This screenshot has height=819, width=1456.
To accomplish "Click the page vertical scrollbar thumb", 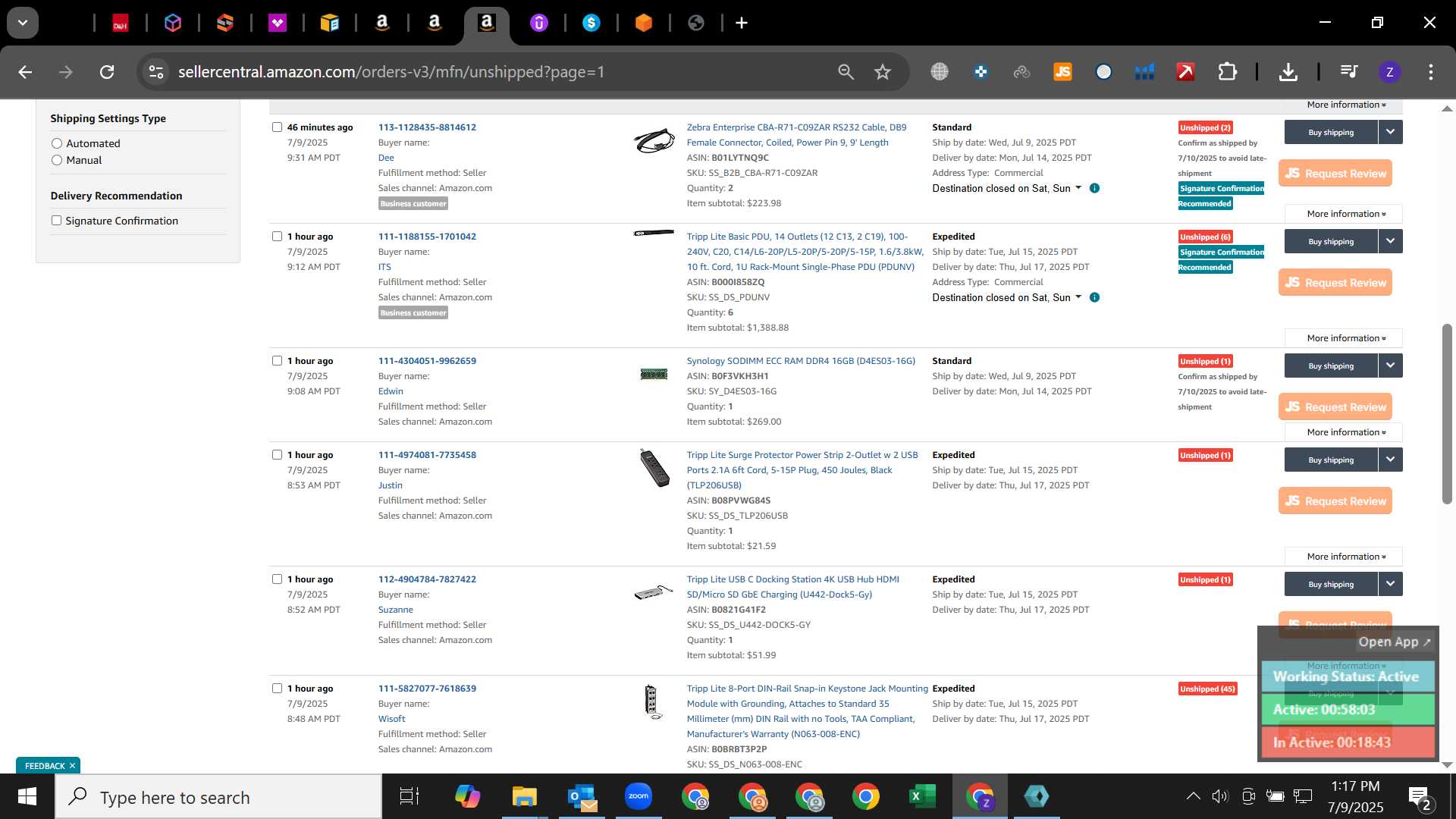I will (x=1447, y=413).
